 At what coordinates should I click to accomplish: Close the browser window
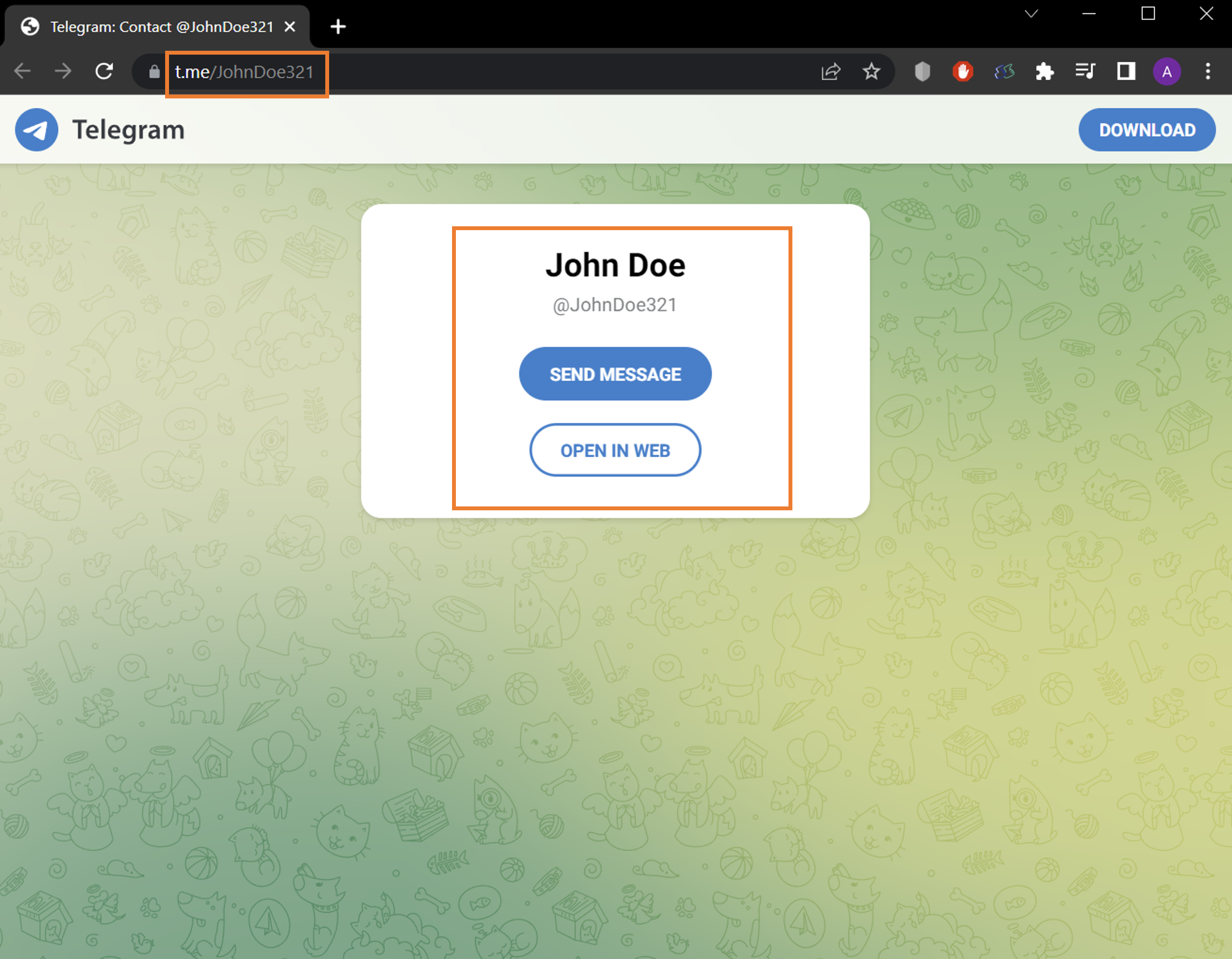pos(1206,14)
